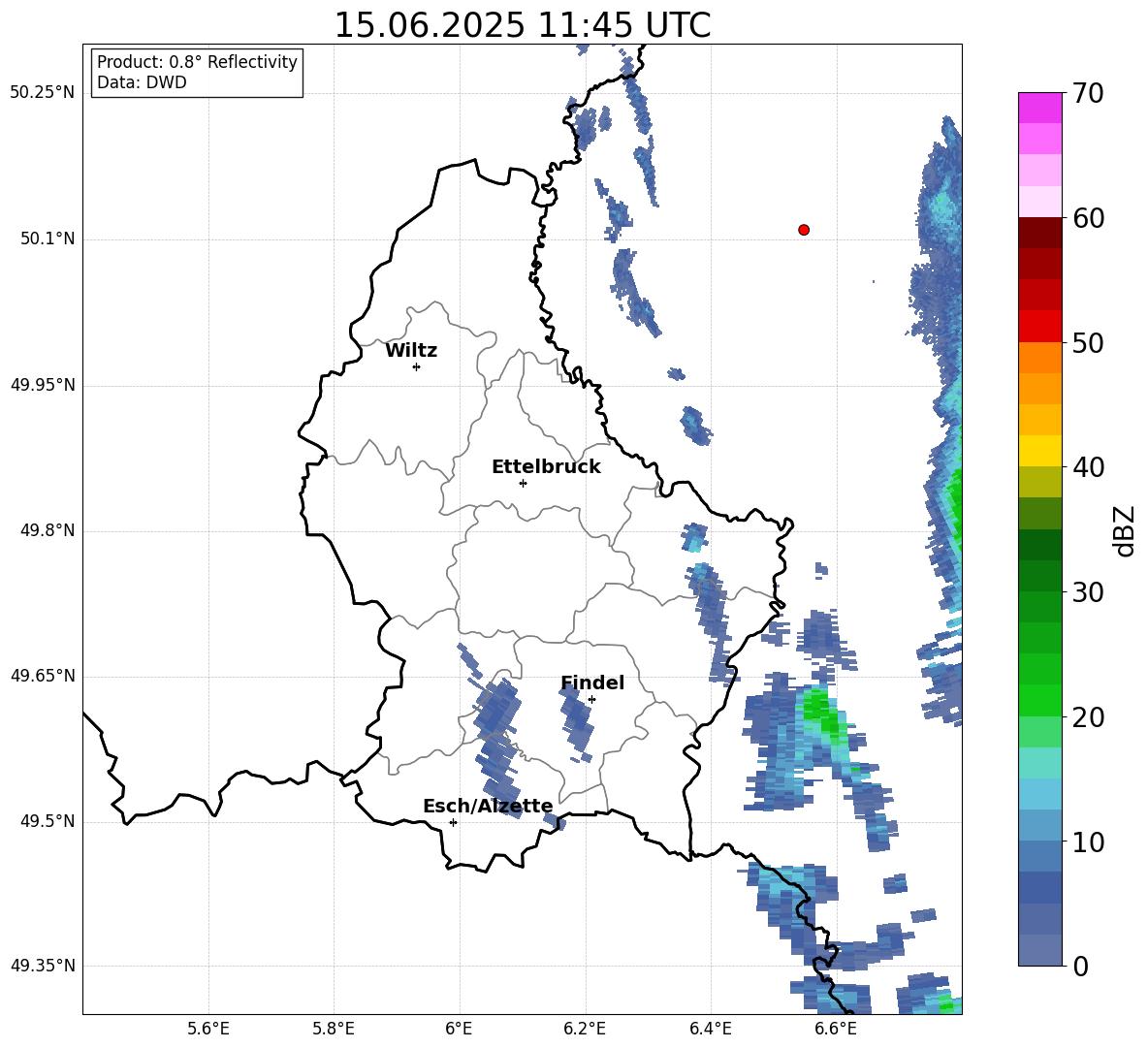Click the 50 tick label on colorbar

tap(1087, 342)
